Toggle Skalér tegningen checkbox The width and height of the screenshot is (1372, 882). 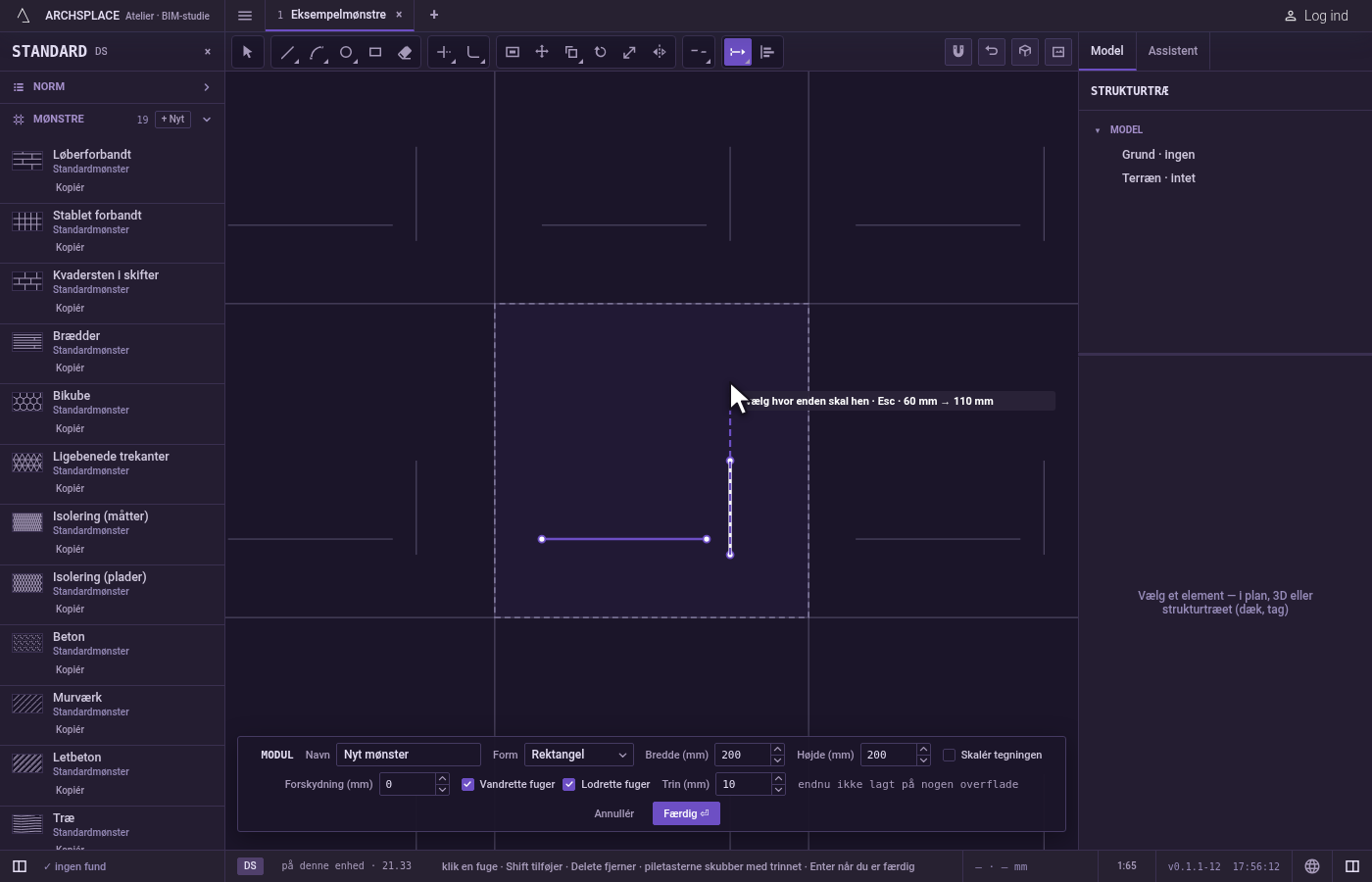click(x=949, y=755)
